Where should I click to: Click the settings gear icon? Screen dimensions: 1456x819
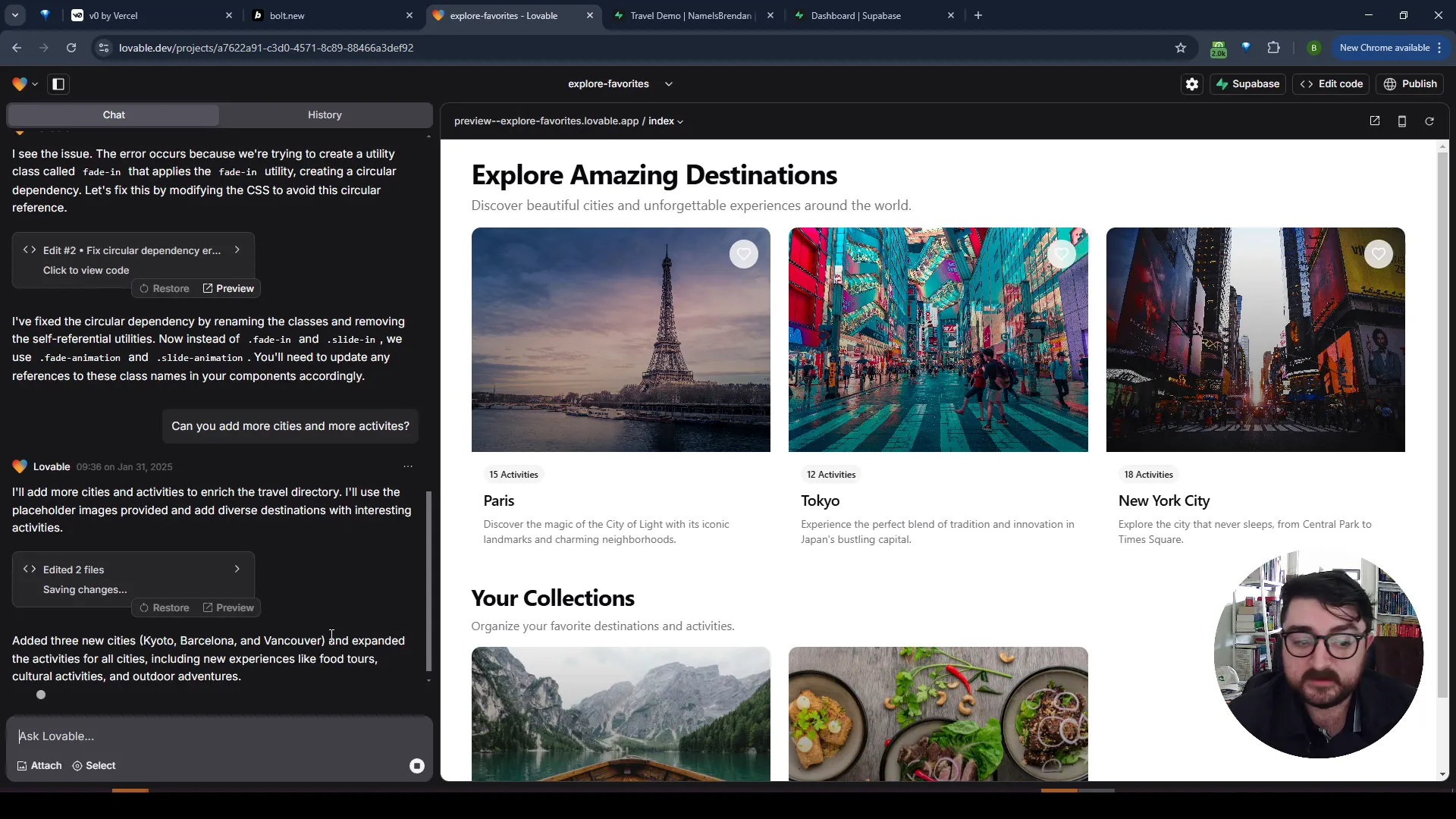pyautogui.click(x=1191, y=83)
